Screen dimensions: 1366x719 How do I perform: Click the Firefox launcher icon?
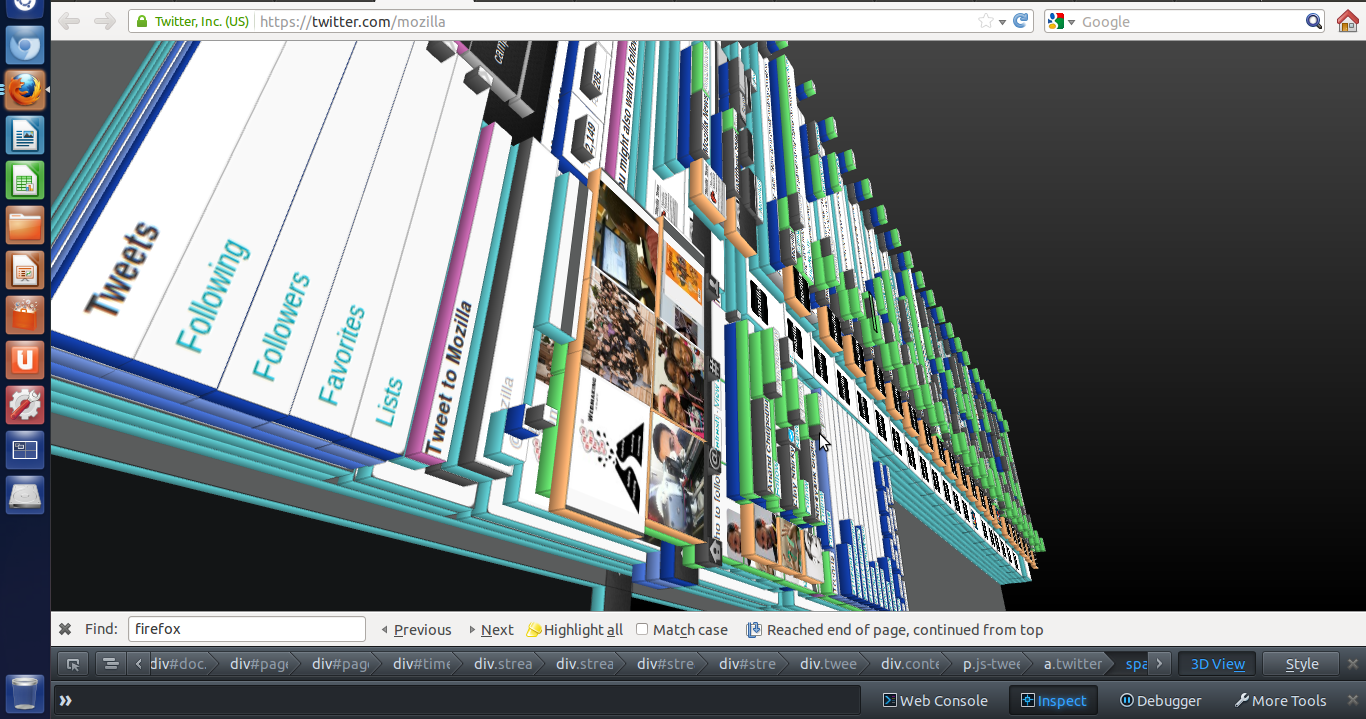(x=25, y=91)
